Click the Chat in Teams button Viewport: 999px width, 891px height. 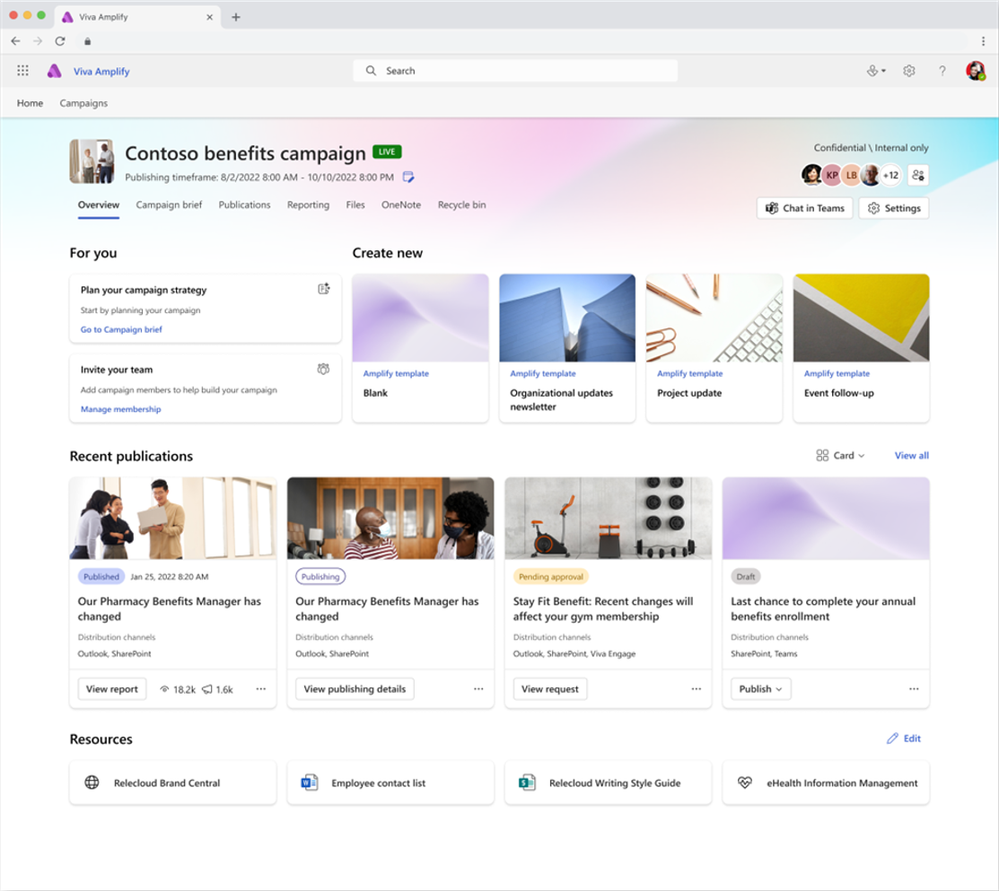tap(805, 208)
